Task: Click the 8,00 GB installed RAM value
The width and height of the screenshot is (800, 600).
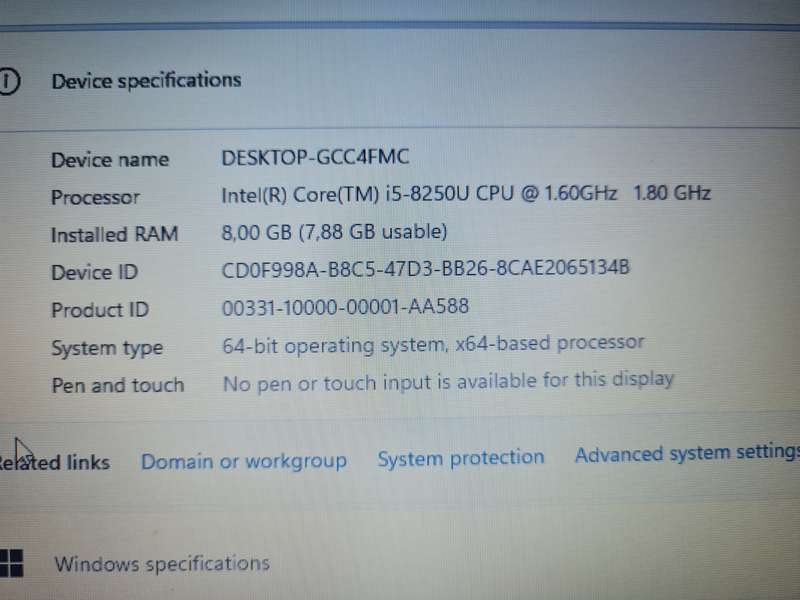Action: click(x=334, y=232)
